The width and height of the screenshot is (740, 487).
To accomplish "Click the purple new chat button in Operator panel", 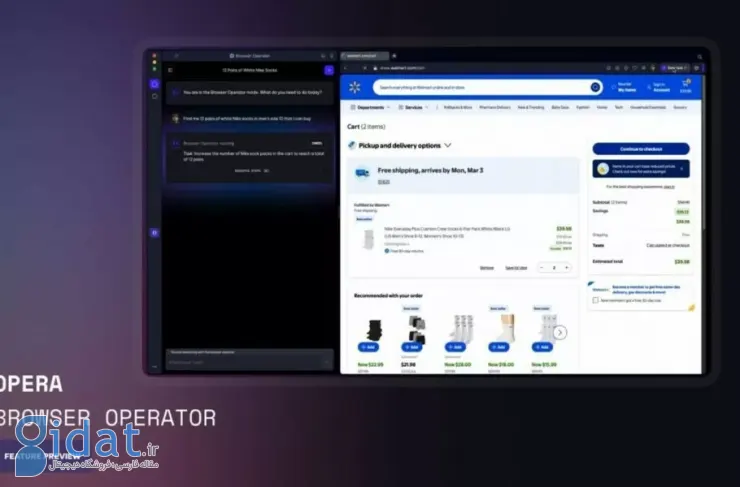I will click(x=329, y=70).
